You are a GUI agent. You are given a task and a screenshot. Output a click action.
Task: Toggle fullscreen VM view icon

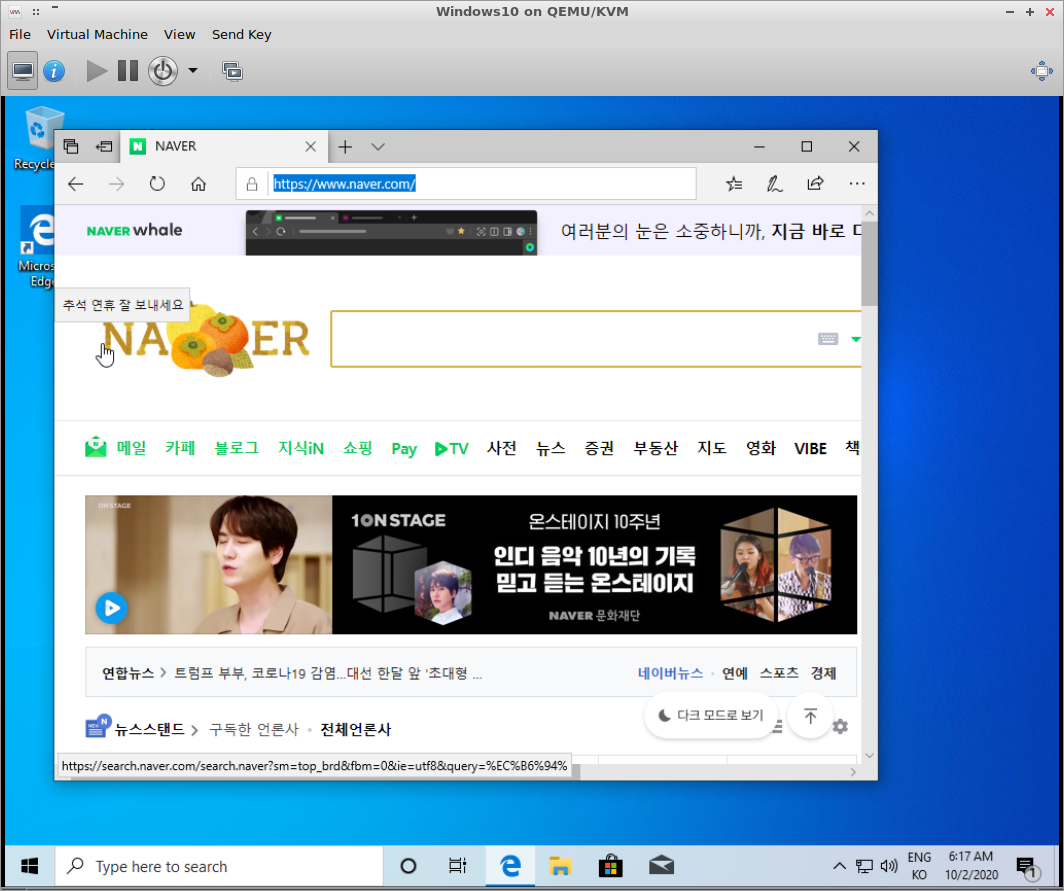coord(1041,71)
